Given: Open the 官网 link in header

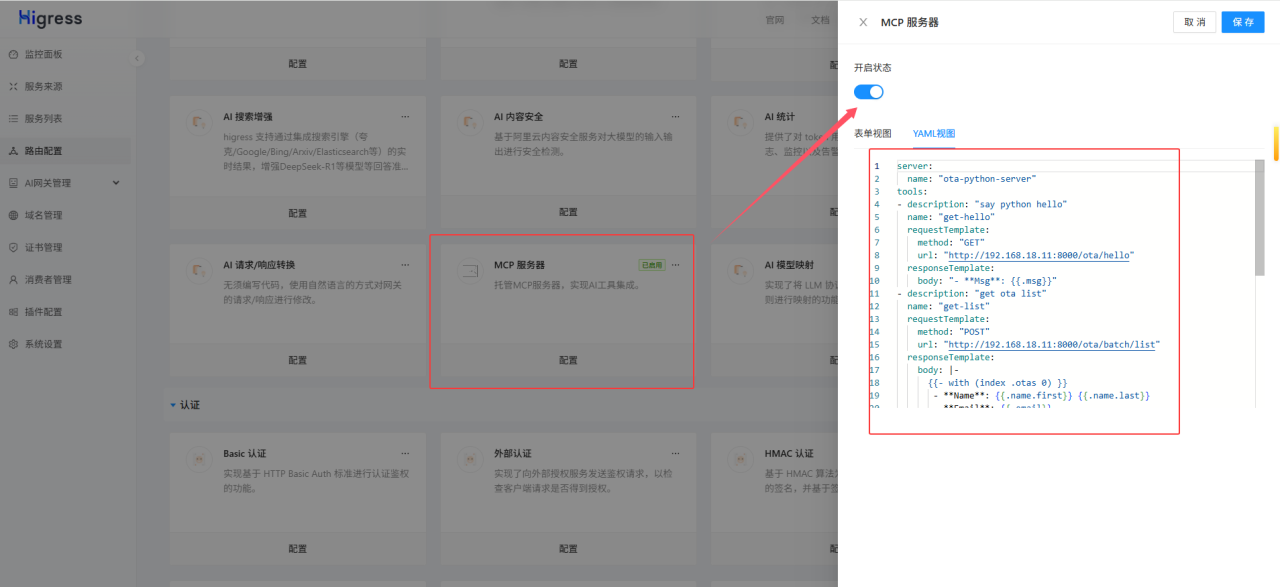Looking at the screenshot, I should [x=775, y=20].
